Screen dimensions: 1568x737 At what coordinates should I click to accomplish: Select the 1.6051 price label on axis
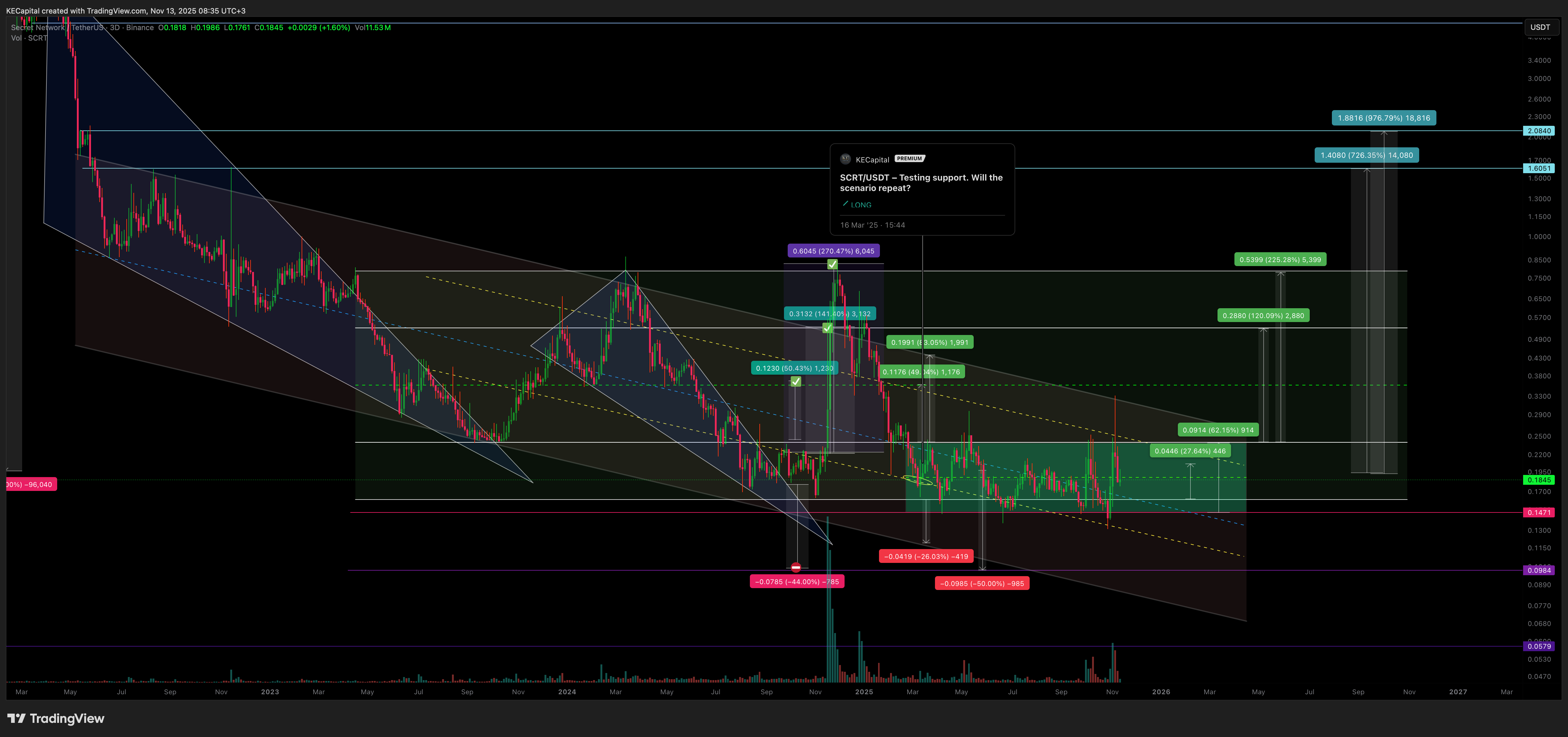1539,169
